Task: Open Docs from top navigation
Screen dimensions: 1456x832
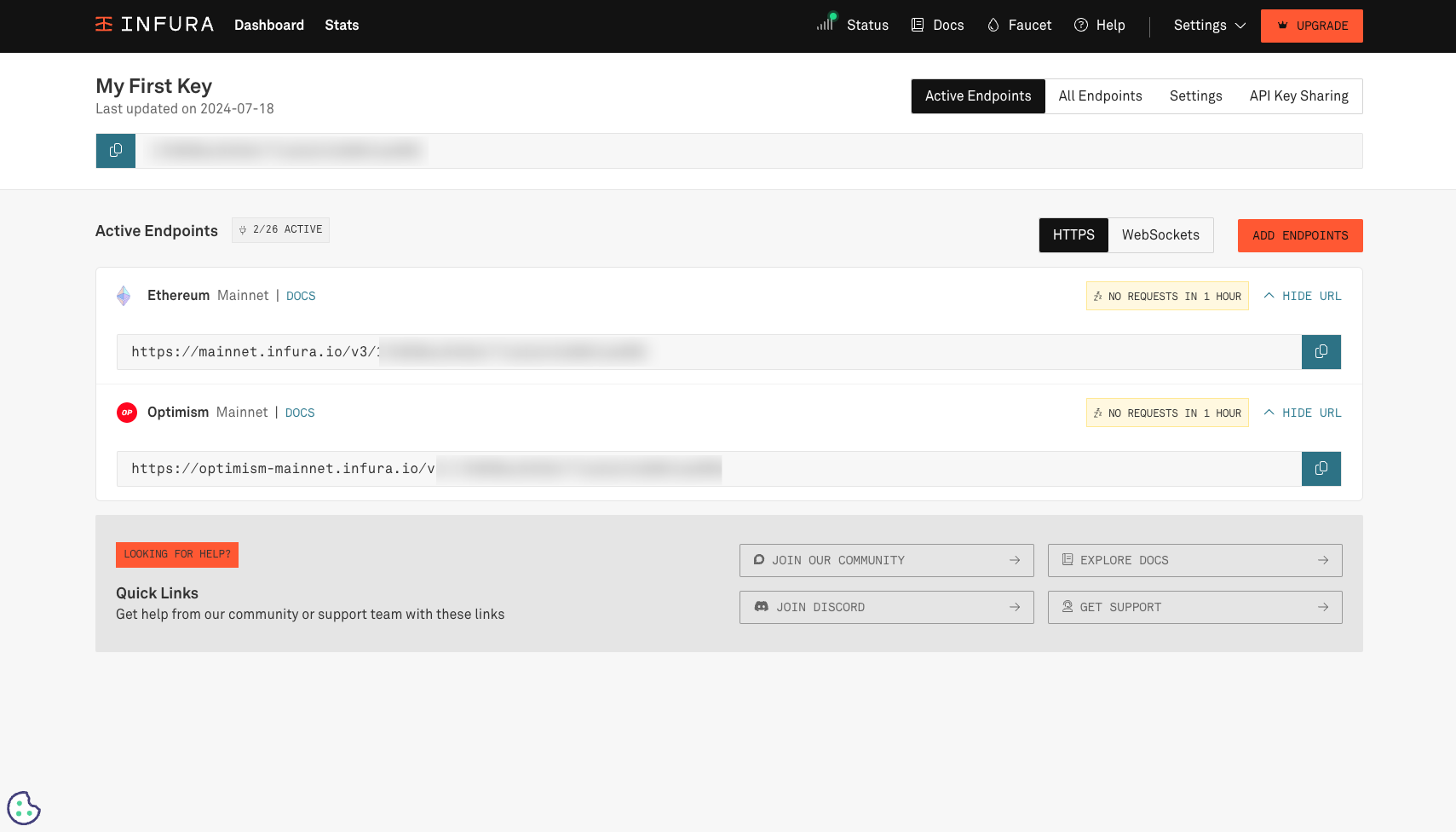Action: pyautogui.click(x=938, y=25)
